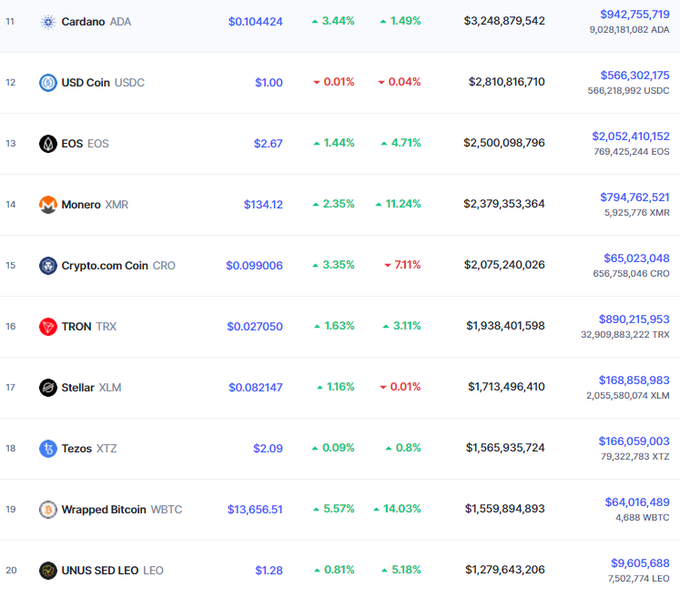The width and height of the screenshot is (680, 598).
Task: Click circulating supply 32,909,883,222 TRX
Action: (625, 335)
